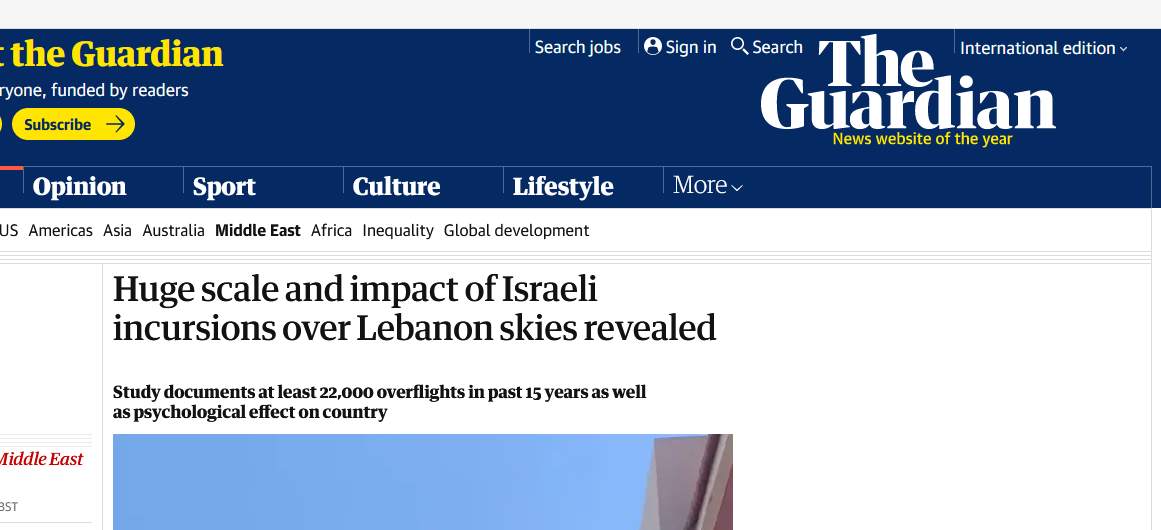Click the chevron next to More
The width and height of the screenshot is (1161, 530).
pyautogui.click(x=737, y=188)
